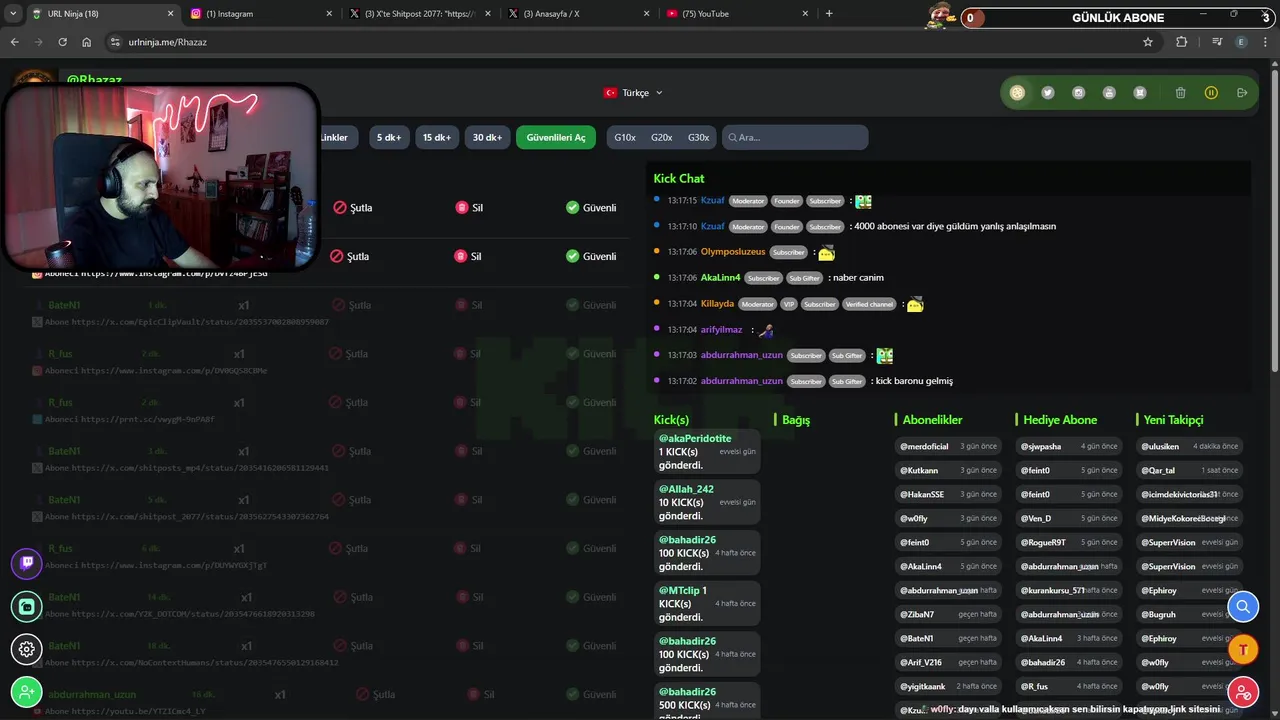The height and width of the screenshot is (720, 1280).
Task: Bookmark this page with the star icon
Action: point(1148,42)
